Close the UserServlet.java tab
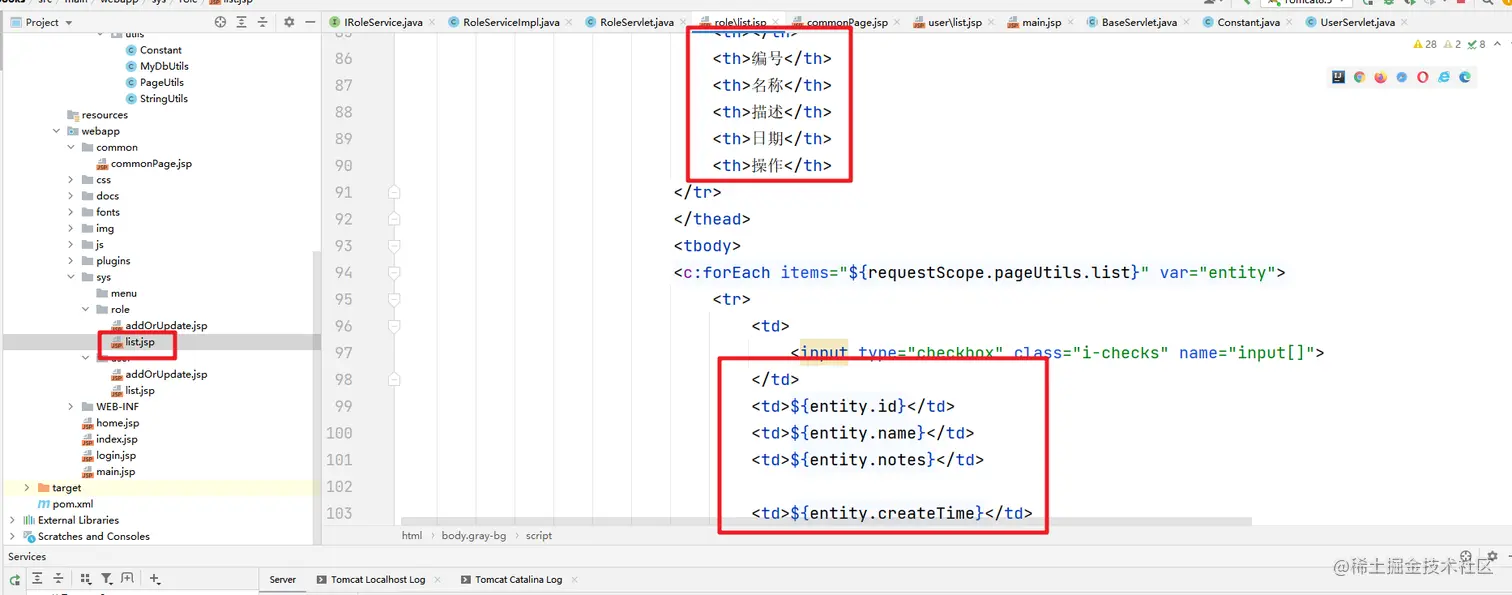This screenshot has width=1512, height=595. pyautogui.click(x=1405, y=22)
